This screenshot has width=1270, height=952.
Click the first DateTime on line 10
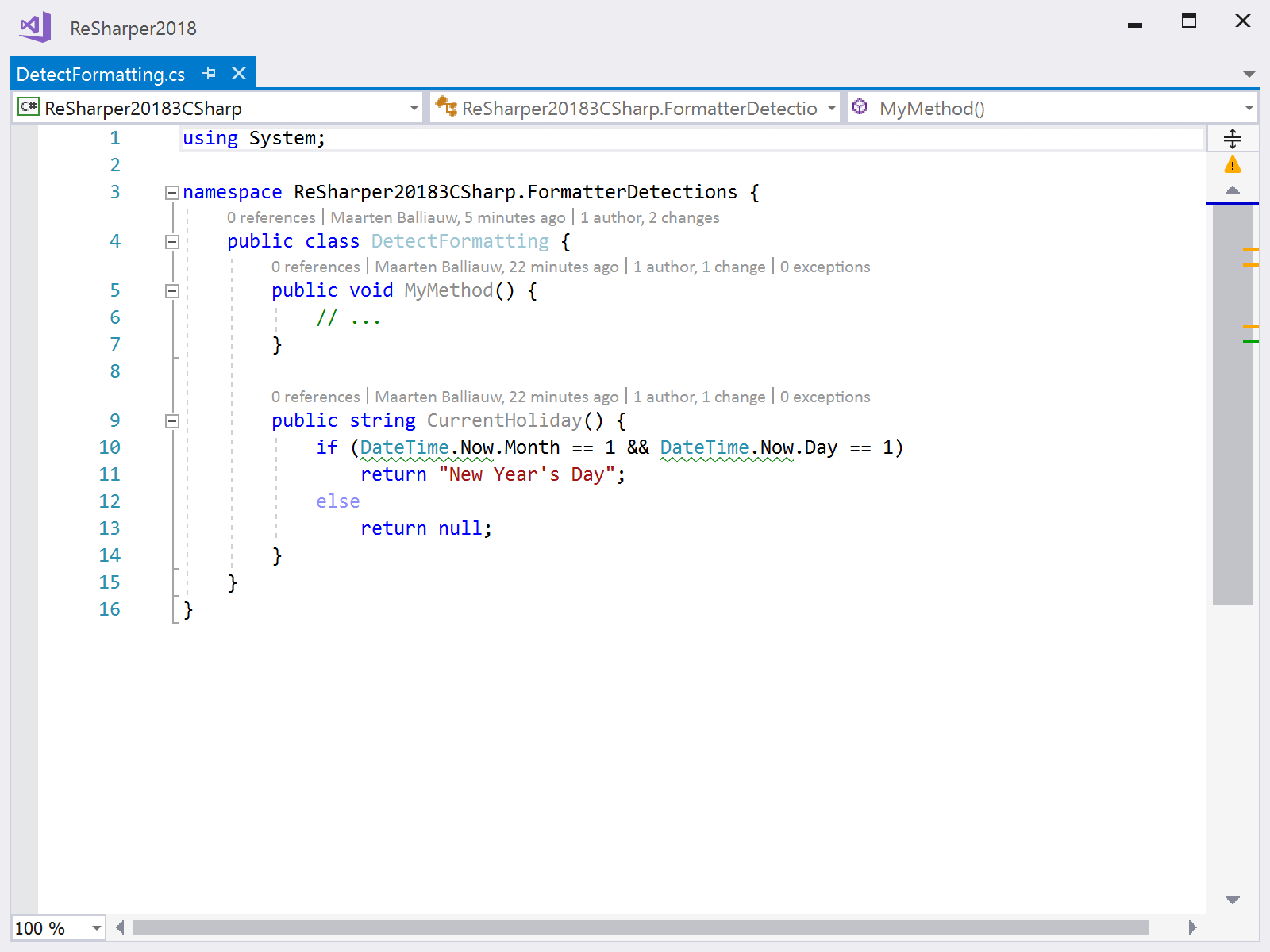[x=405, y=447]
